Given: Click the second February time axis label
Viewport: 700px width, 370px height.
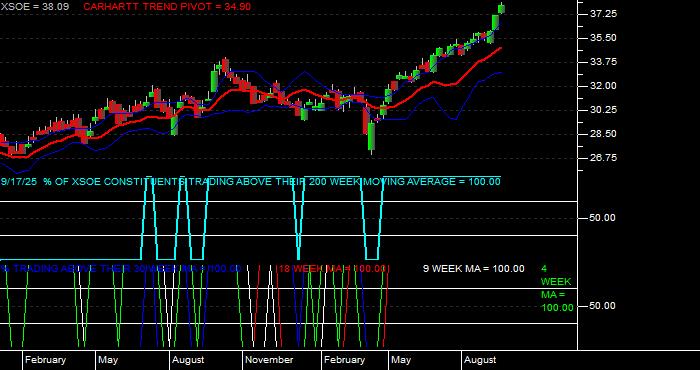Looking at the screenshot, I should click(x=344, y=360).
